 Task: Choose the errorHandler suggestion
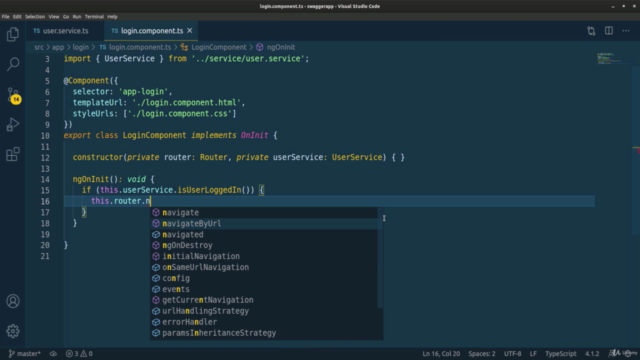click(x=264, y=322)
